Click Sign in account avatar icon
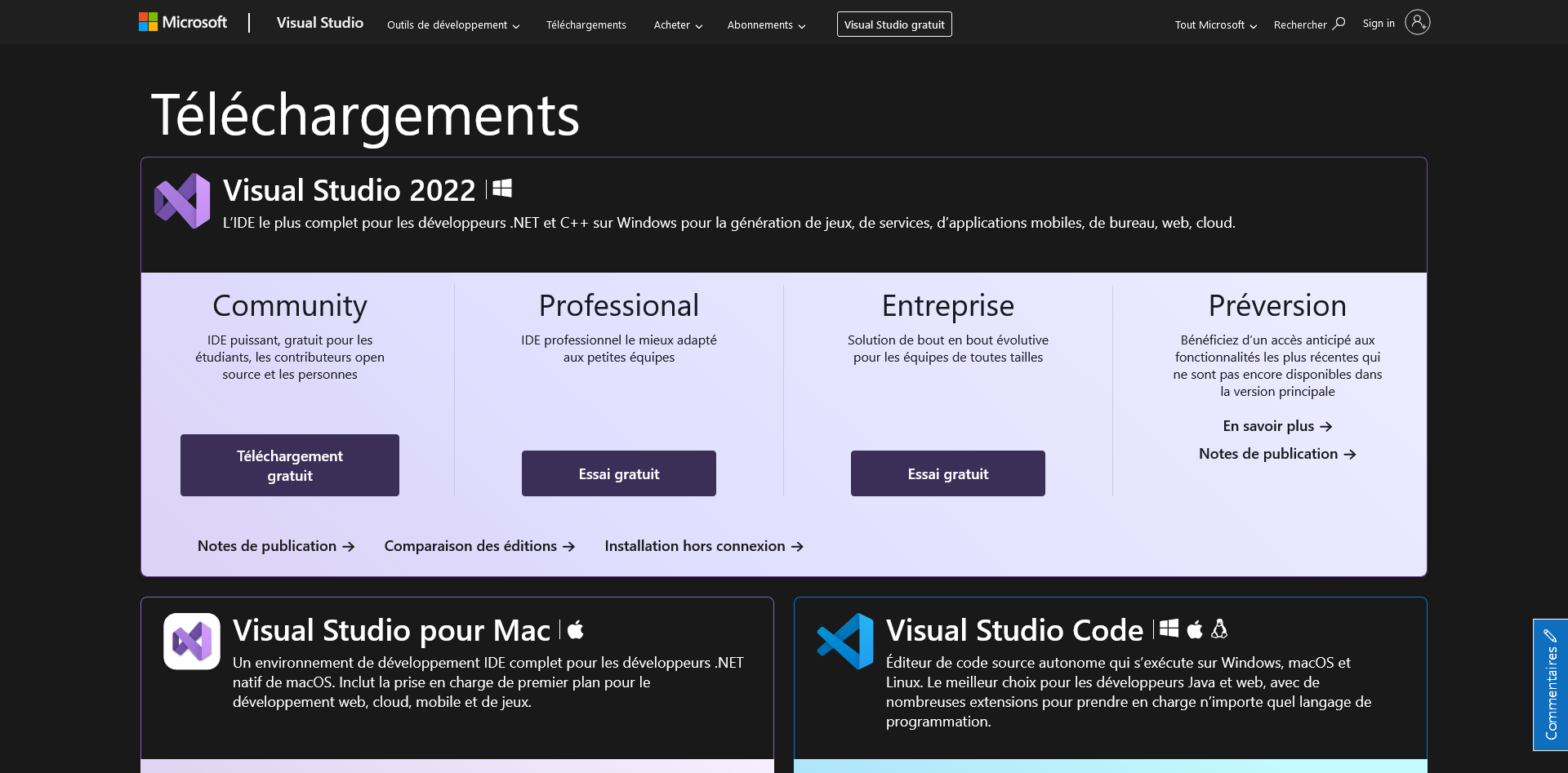The width and height of the screenshot is (1568, 773). [1418, 22]
